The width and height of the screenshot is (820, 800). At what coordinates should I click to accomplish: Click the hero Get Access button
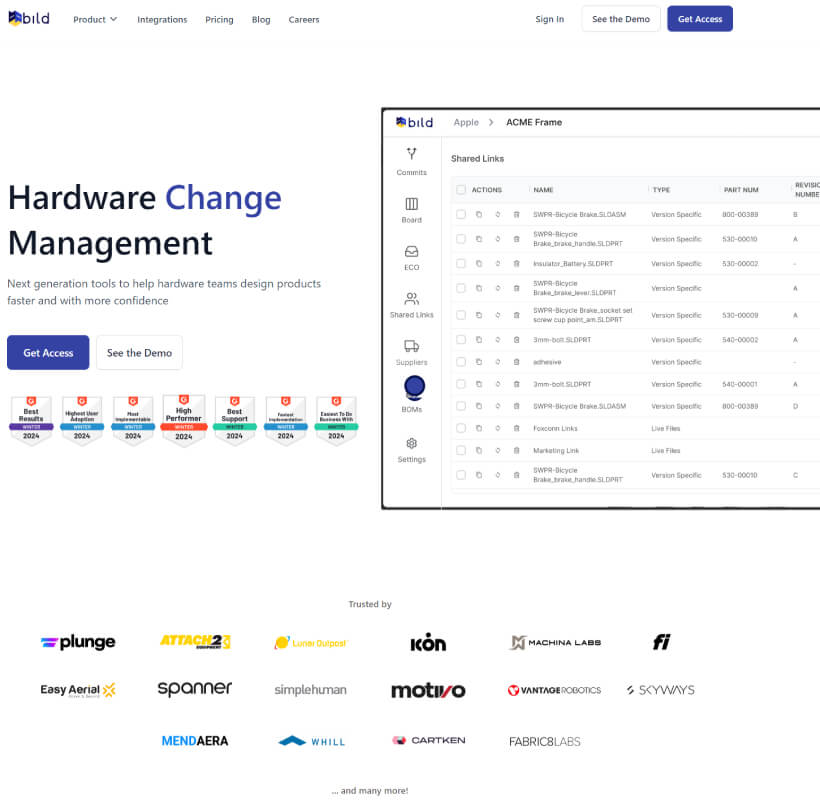click(x=48, y=352)
